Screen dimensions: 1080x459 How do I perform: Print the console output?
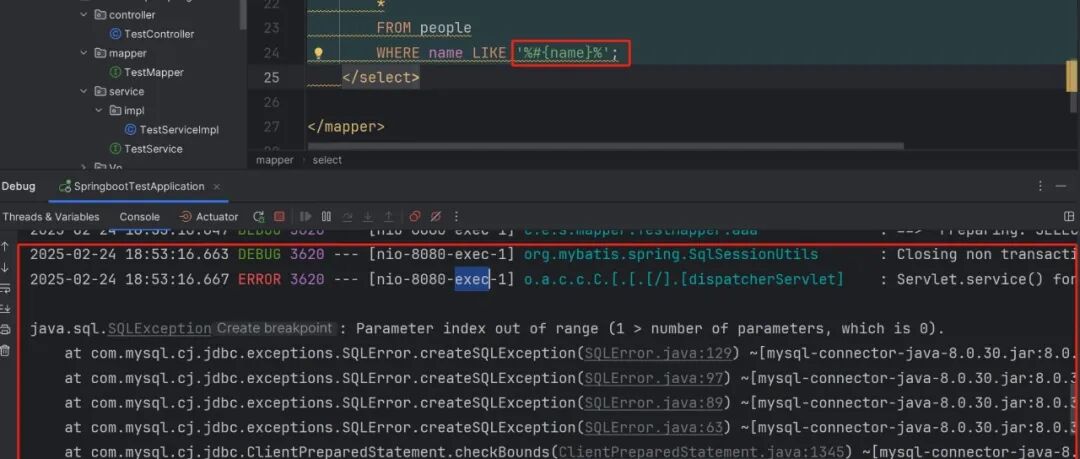pyautogui.click(x=6, y=329)
